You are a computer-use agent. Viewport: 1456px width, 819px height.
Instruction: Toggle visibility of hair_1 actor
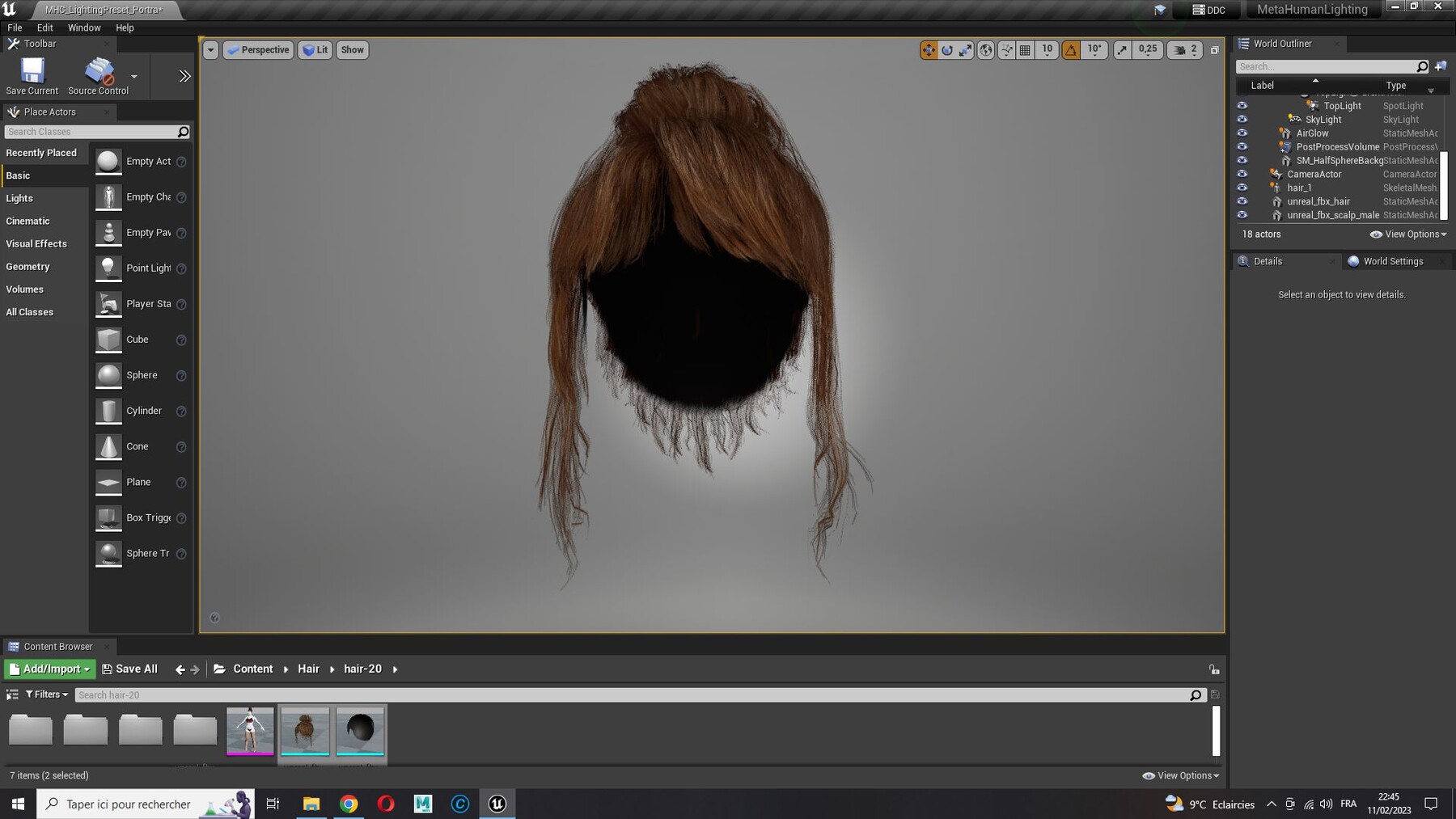click(1242, 188)
